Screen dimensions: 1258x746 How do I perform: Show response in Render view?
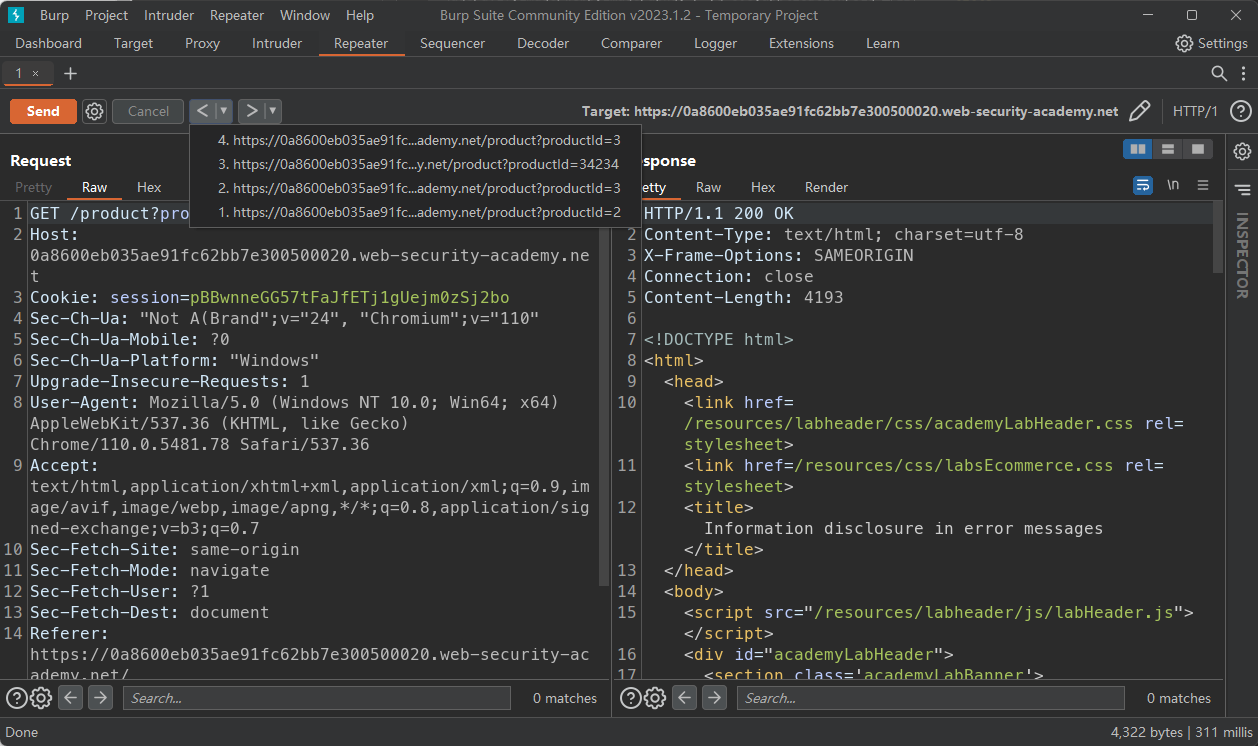826,187
